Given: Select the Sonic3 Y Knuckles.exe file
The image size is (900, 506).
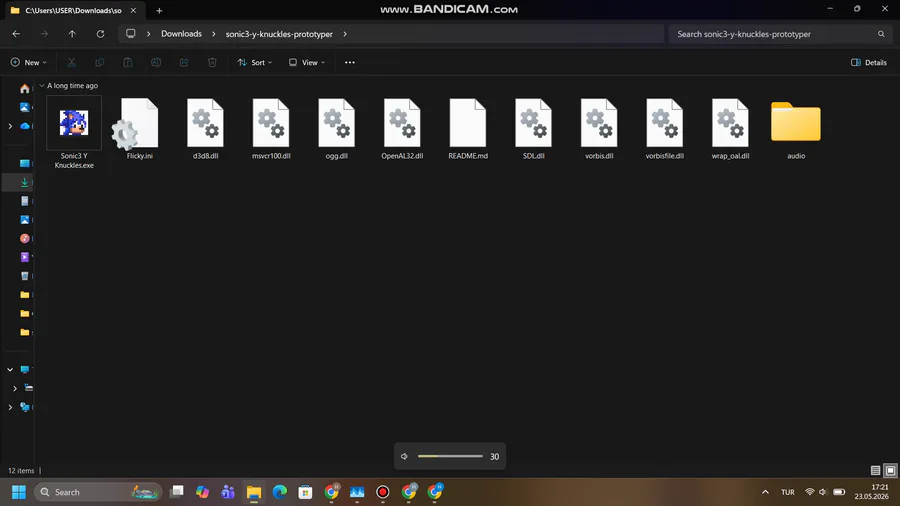Looking at the screenshot, I should [x=74, y=134].
